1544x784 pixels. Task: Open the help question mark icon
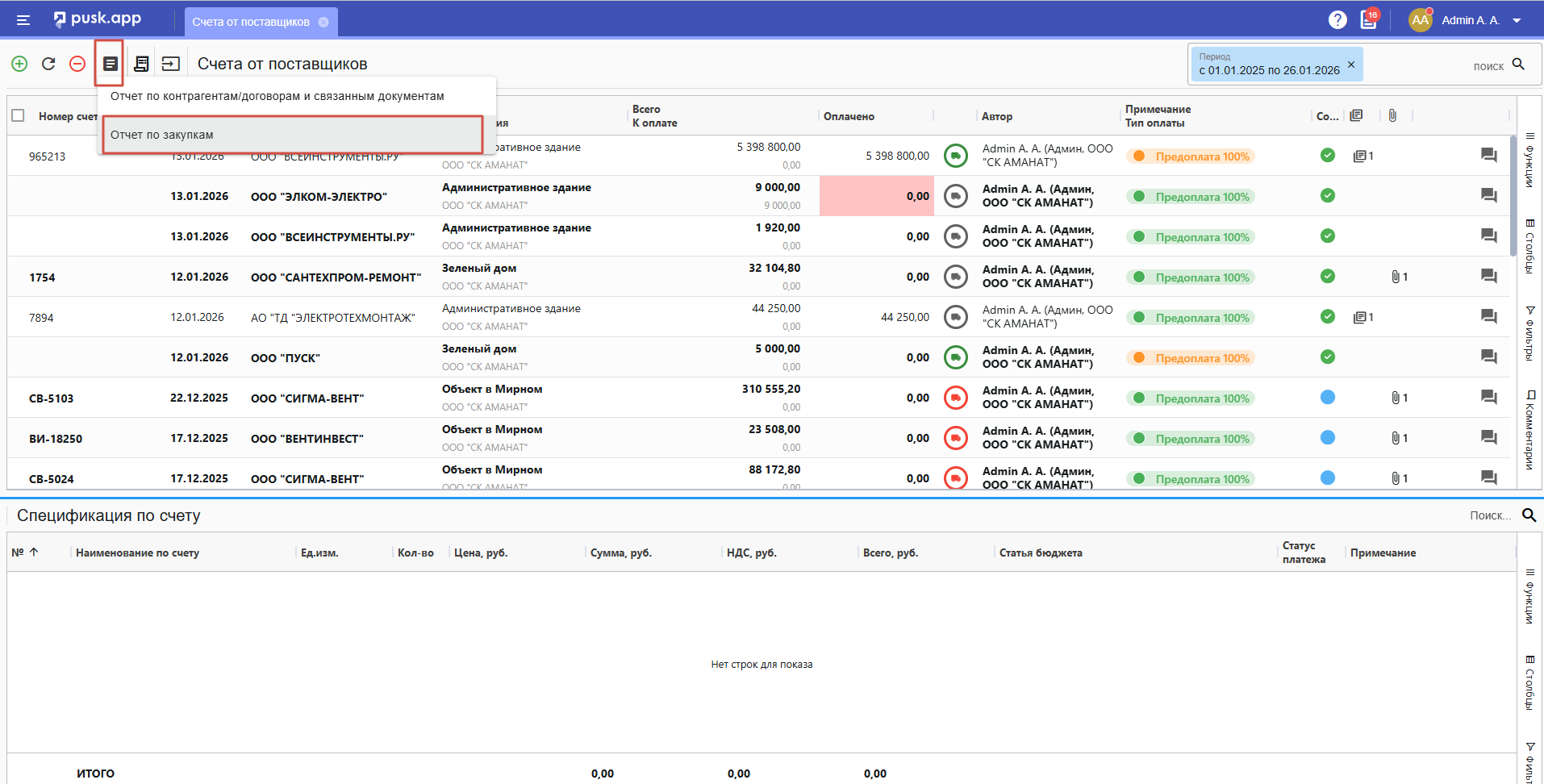pos(1337,20)
